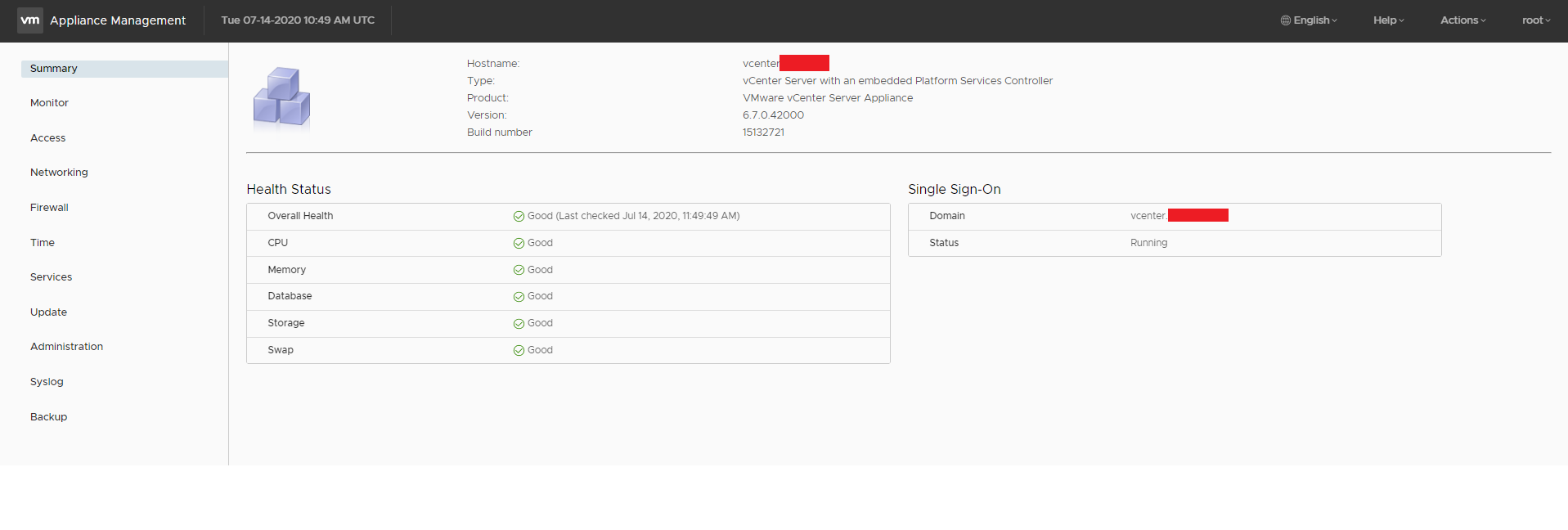Click the Good status text in CPU row

pyautogui.click(x=540, y=243)
